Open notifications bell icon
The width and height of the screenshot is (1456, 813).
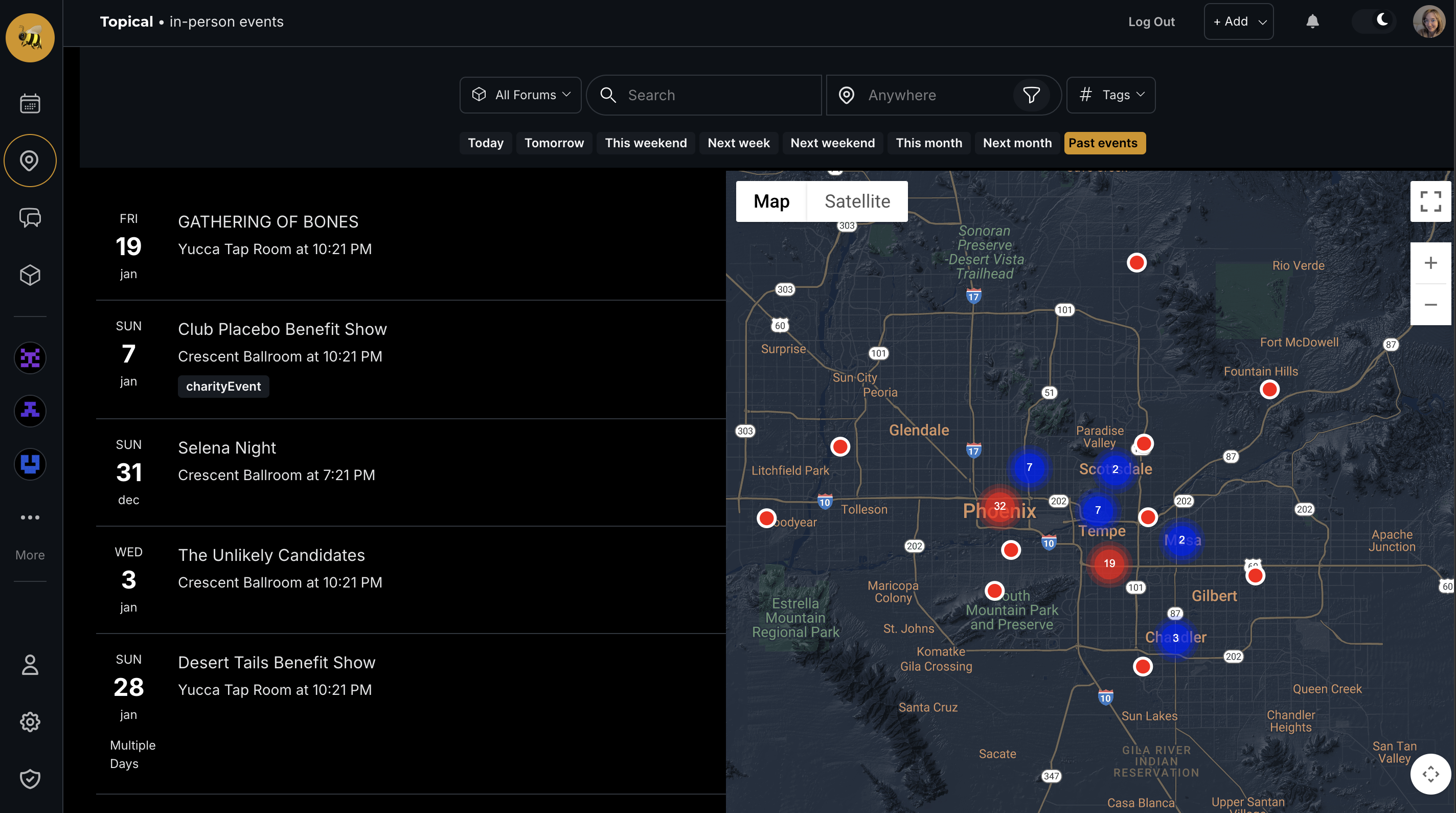pos(1312,21)
